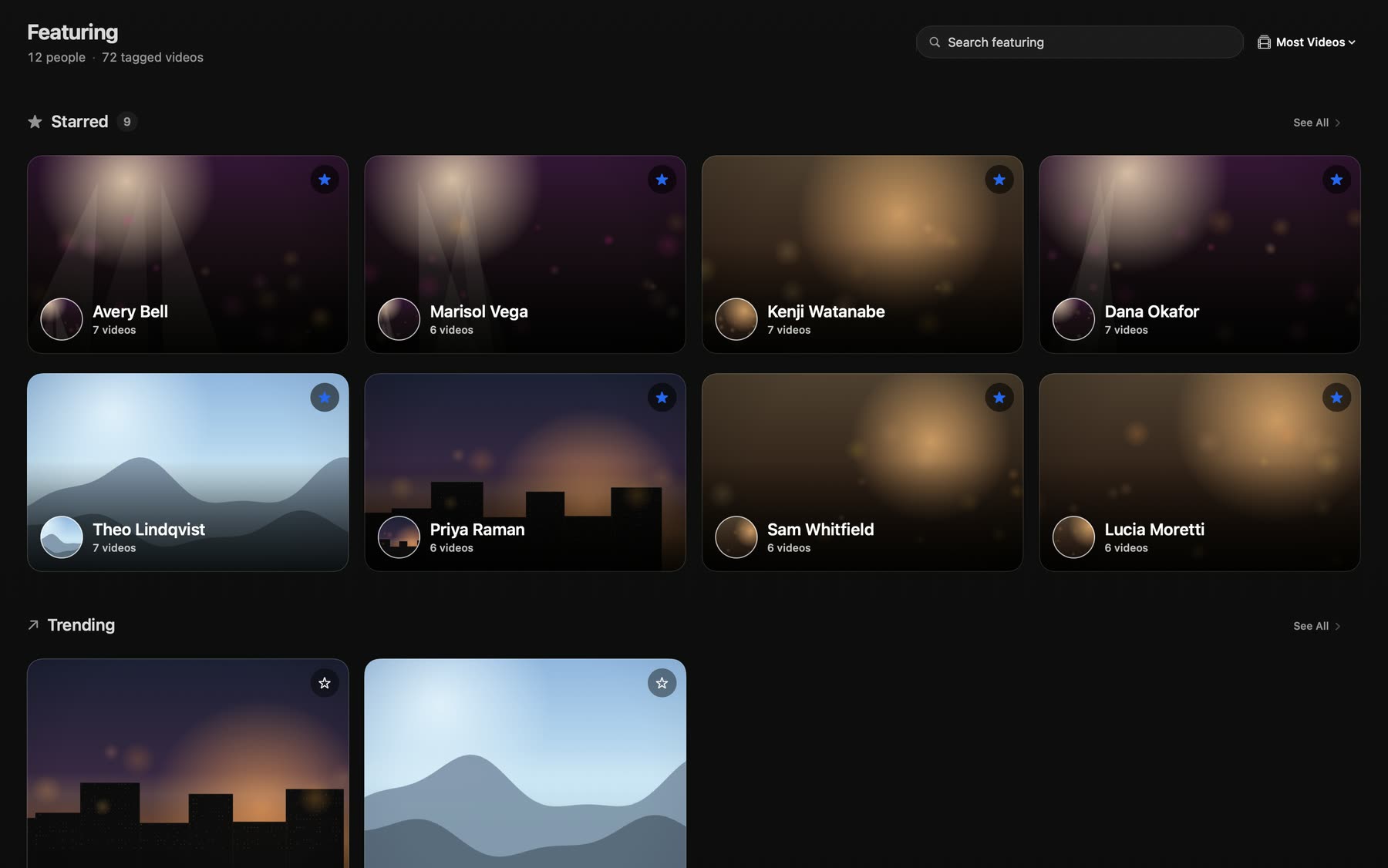Screen dimensions: 1388x868
Task: Click See All for Trending section
Action: pos(1317,626)
